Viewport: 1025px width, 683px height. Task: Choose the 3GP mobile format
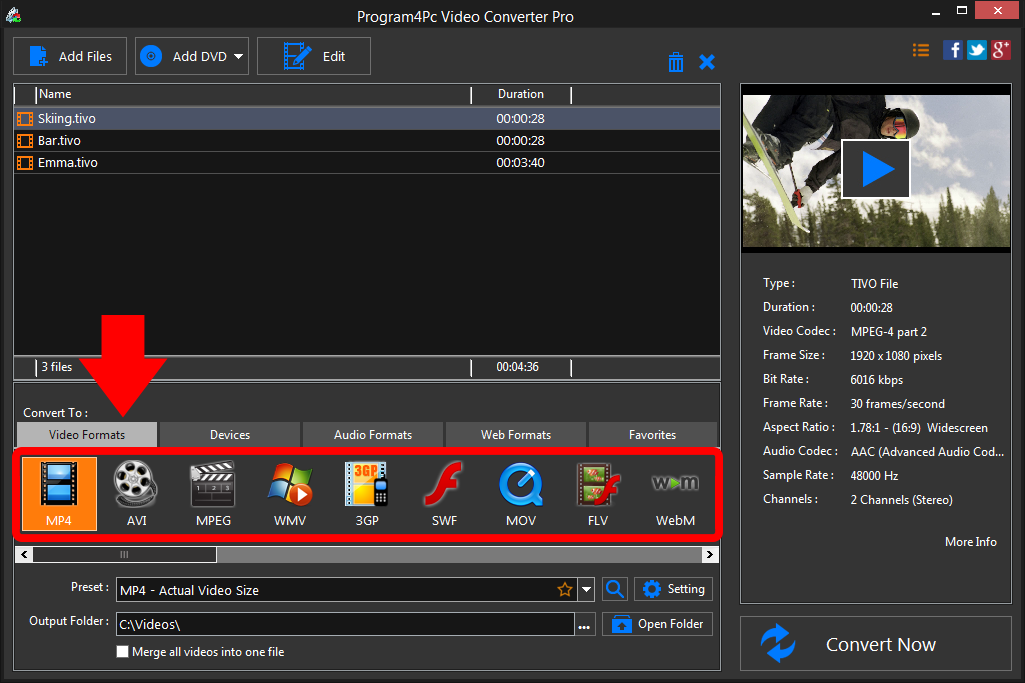click(367, 493)
